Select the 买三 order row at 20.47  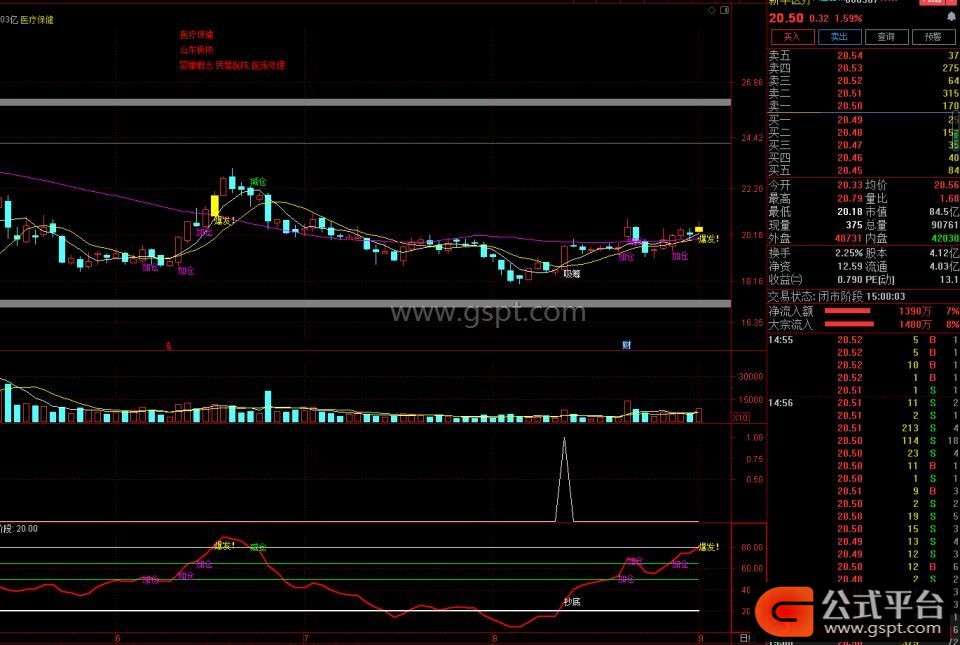click(x=863, y=145)
